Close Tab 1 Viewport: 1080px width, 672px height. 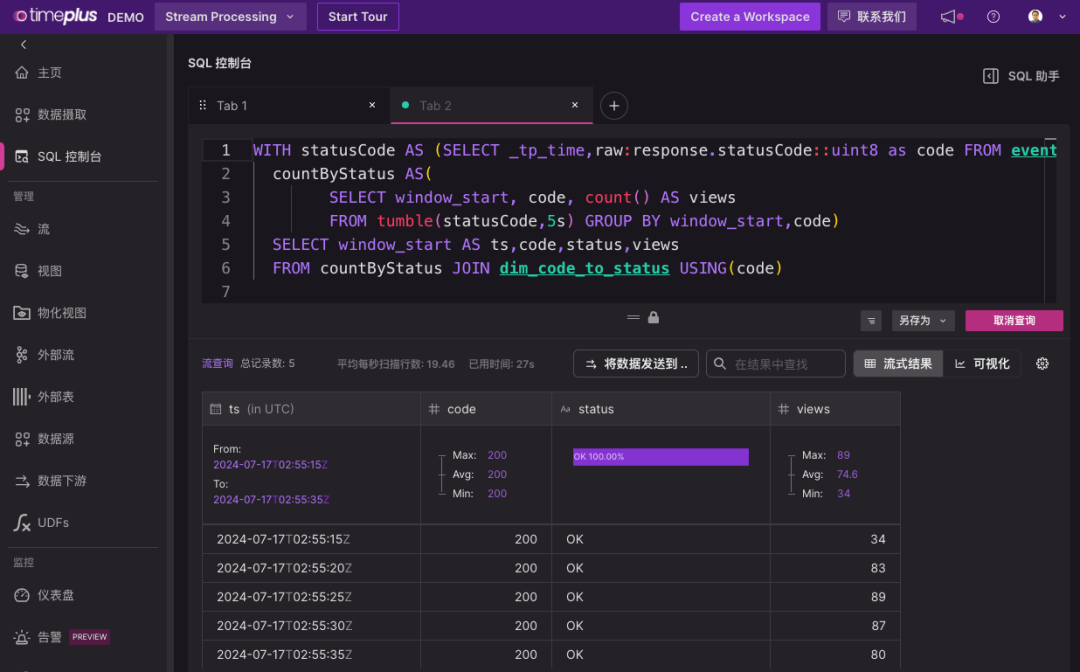point(372,105)
